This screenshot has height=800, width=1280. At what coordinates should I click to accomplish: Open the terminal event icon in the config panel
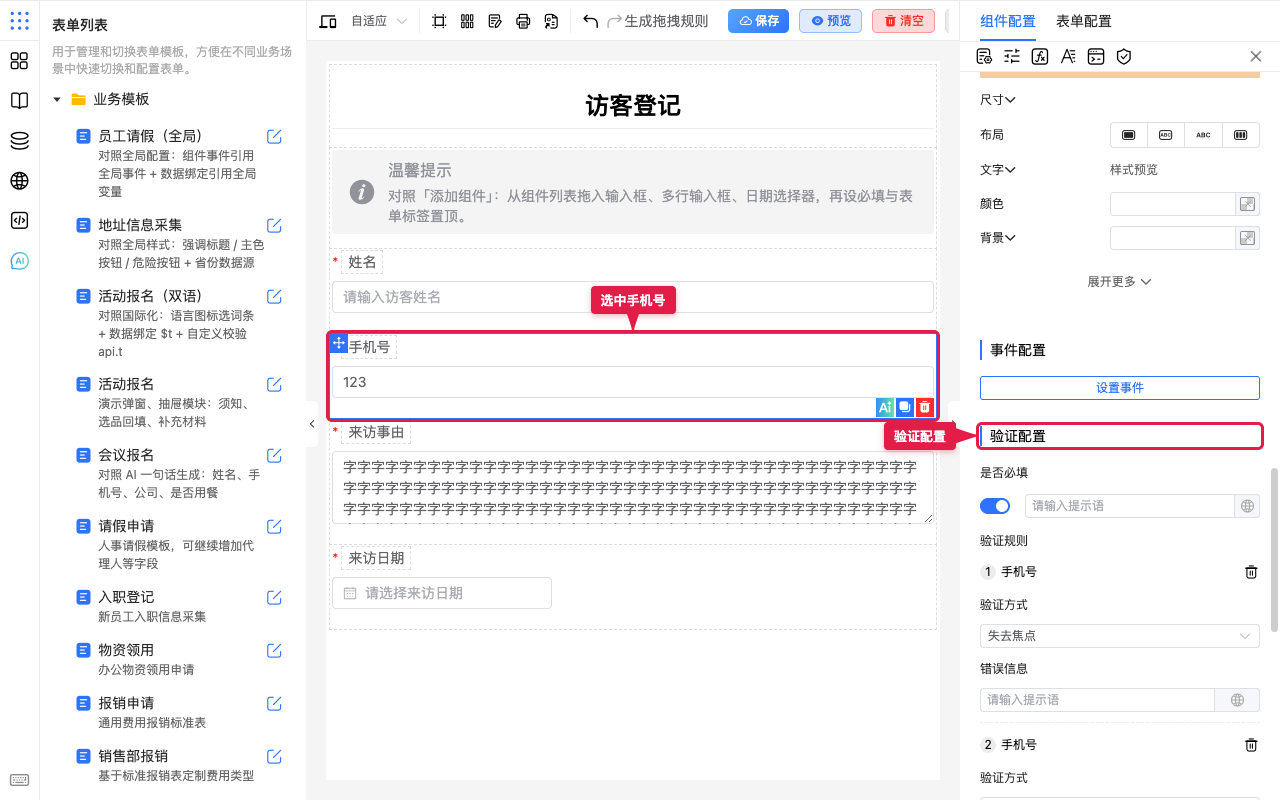tap(1096, 57)
